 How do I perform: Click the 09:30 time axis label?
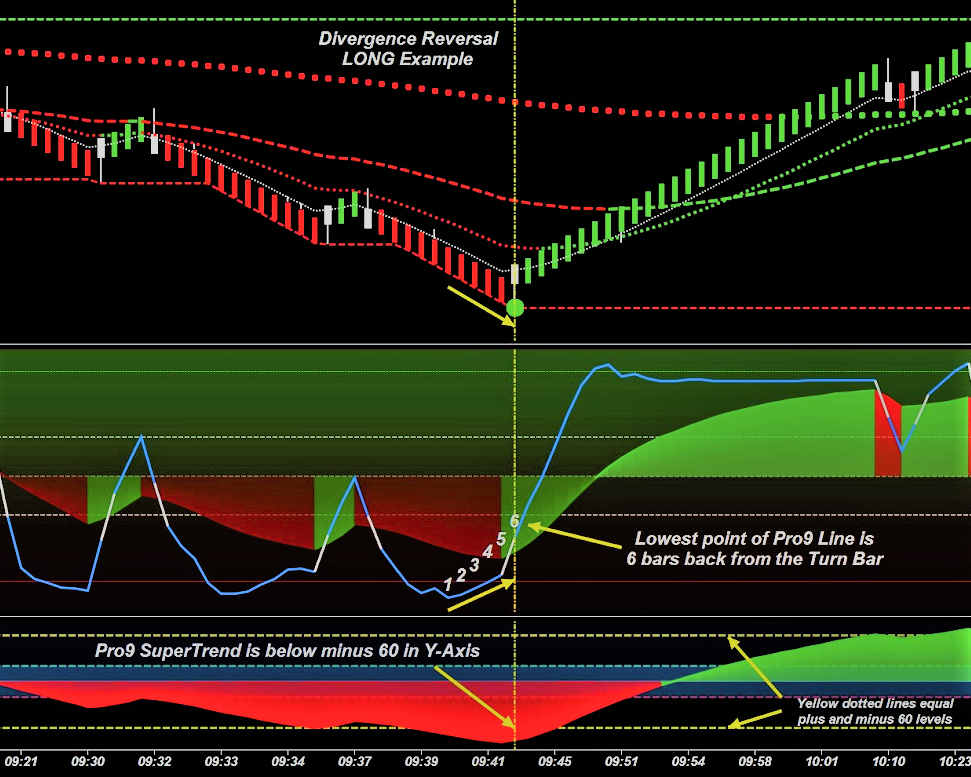(x=88, y=761)
